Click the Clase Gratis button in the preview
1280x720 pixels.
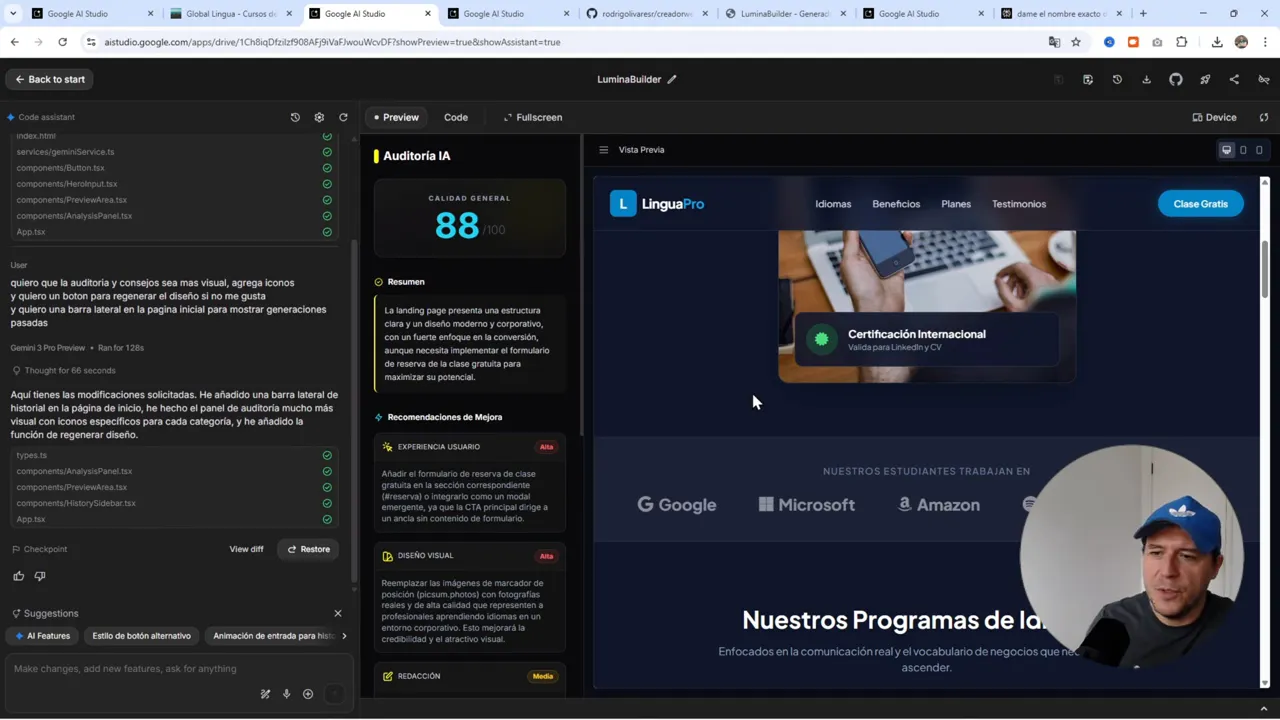[1200, 203]
